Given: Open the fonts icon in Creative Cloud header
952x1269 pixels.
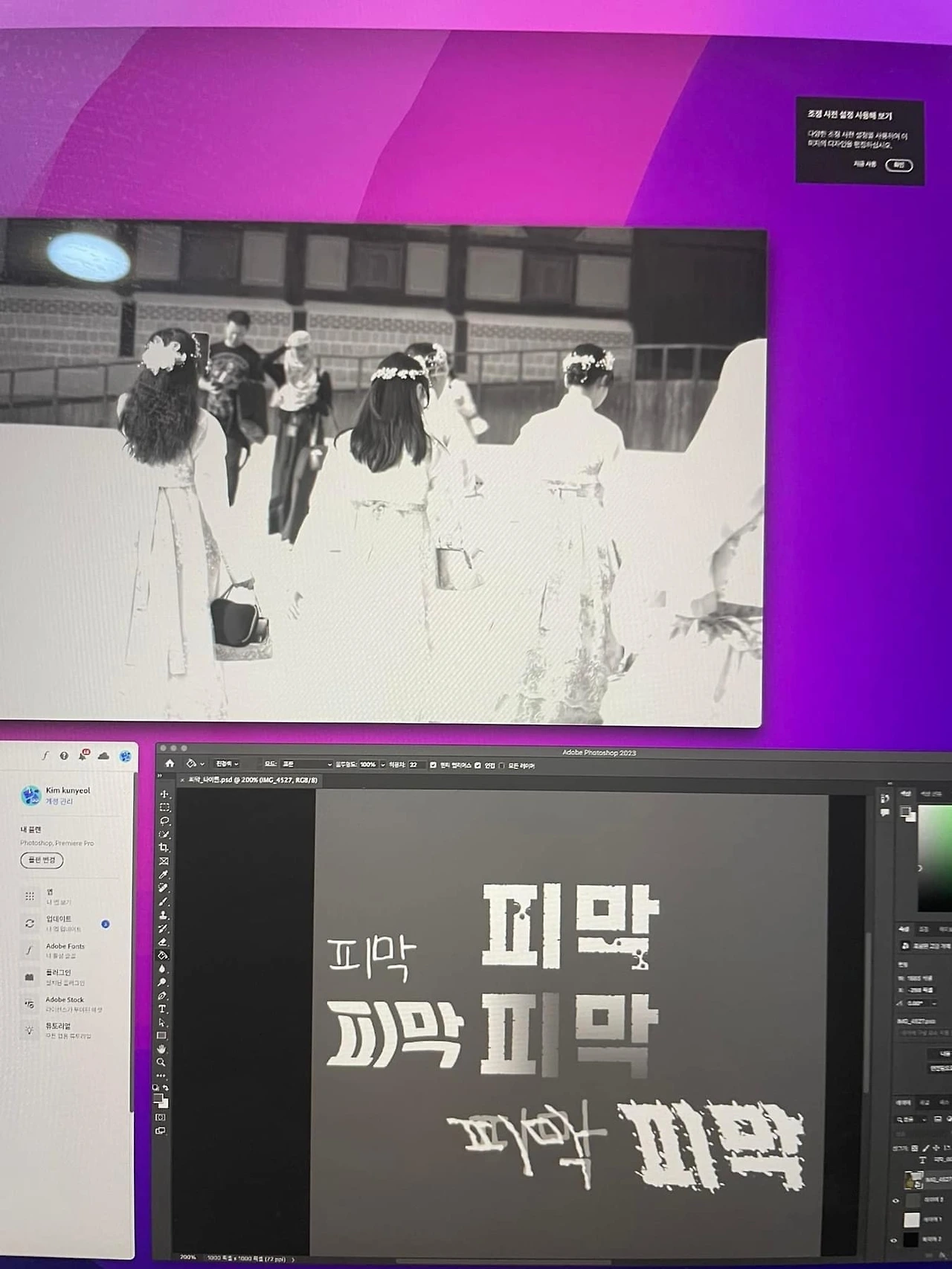Looking at the screenshot, I should click(45, 756).
